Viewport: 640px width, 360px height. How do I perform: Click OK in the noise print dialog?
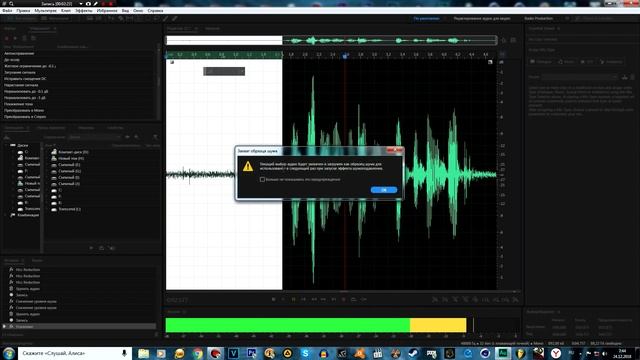point(384,190)
